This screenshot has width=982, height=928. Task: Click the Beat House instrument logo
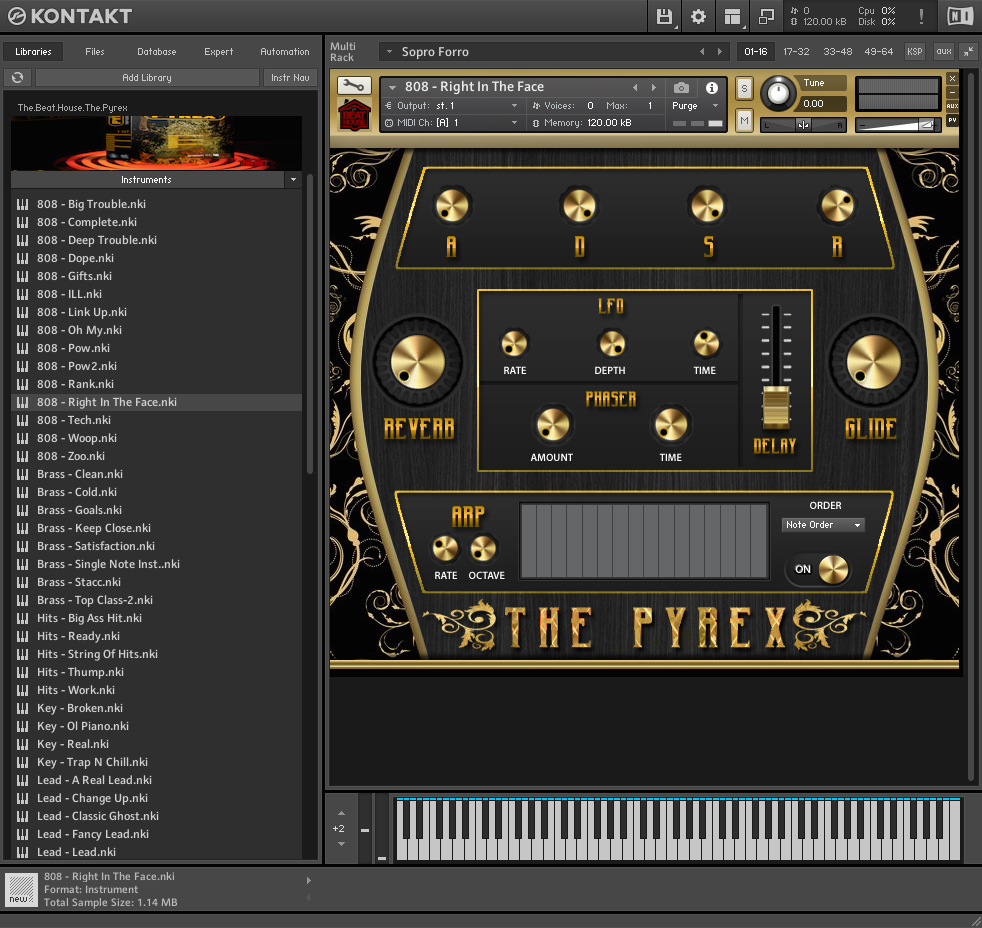coord(354,115)
